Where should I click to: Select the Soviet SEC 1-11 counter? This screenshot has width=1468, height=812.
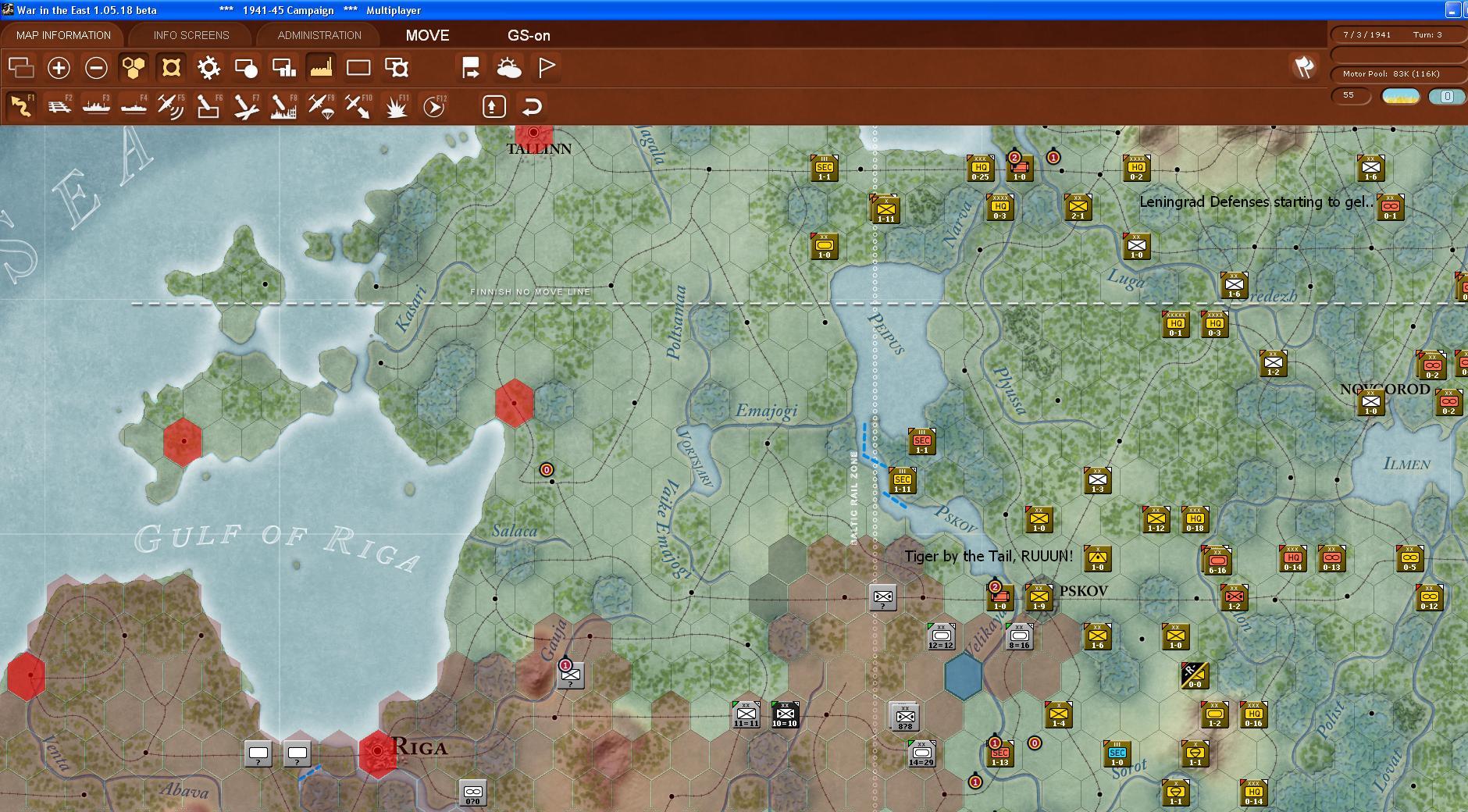902,480
